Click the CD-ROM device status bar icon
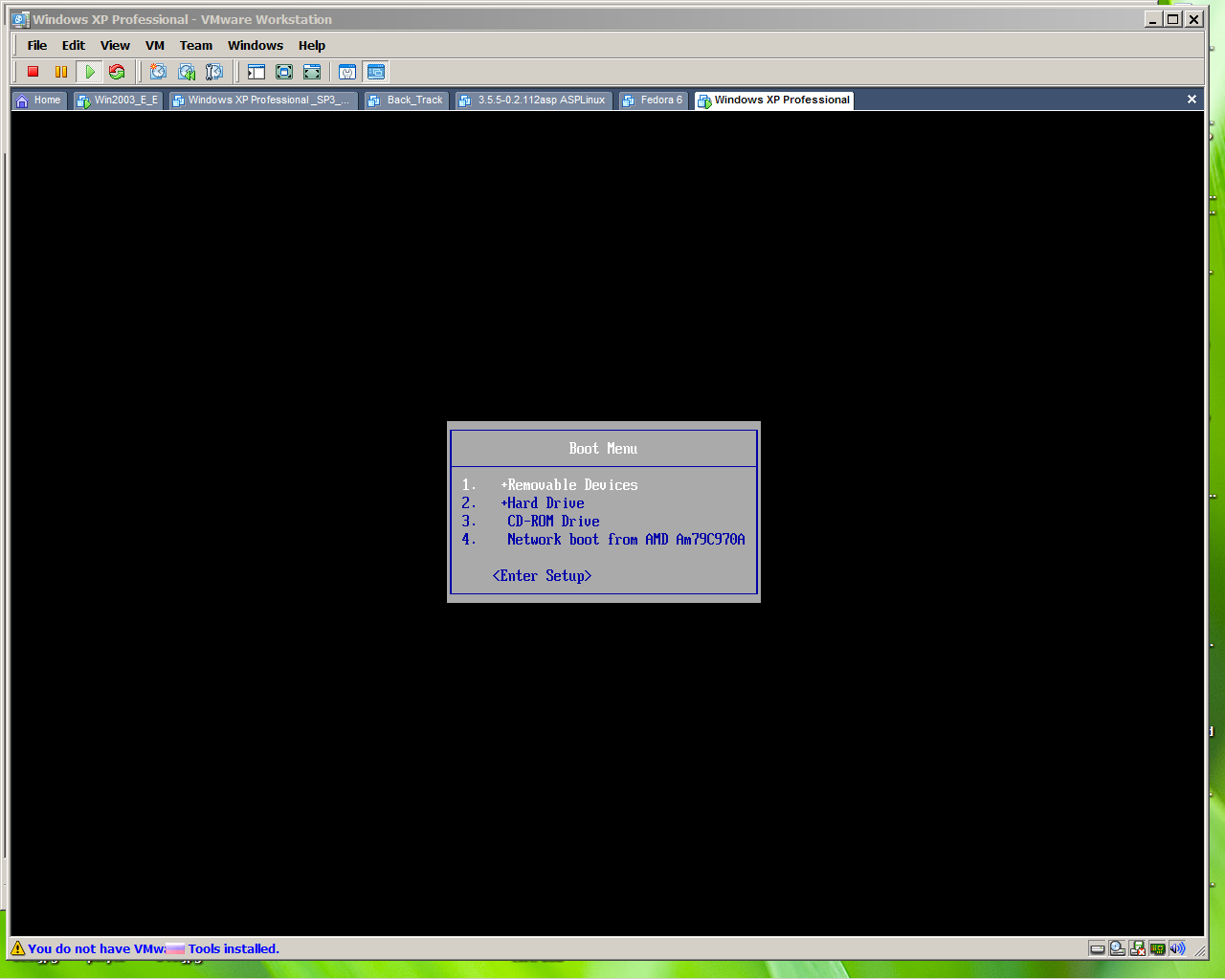 click(1117, 948)
